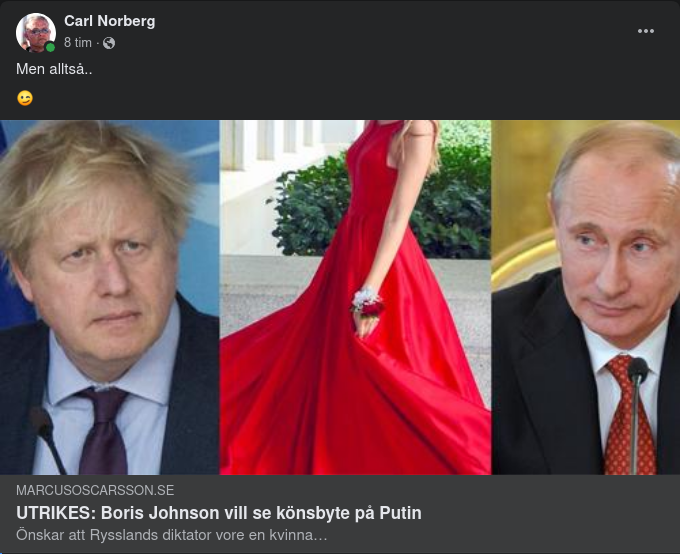Viewport: 680px width, 554px height.
Task: Click the winking face emoji
Action: pyautogui.click(x=25, y=98)
